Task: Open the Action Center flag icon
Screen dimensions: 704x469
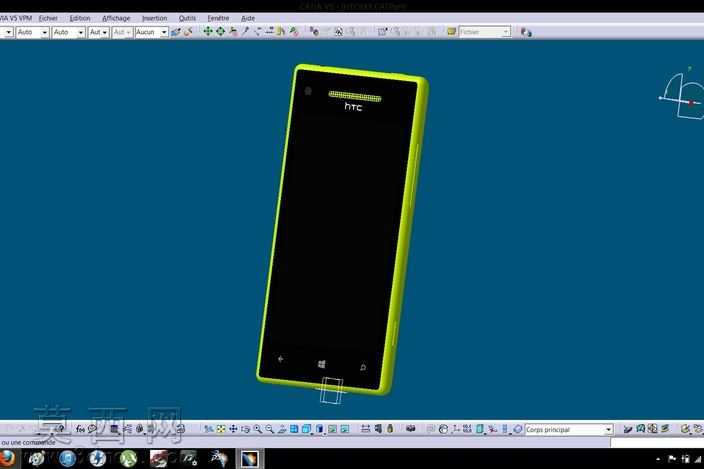Action: click(672, 459)
